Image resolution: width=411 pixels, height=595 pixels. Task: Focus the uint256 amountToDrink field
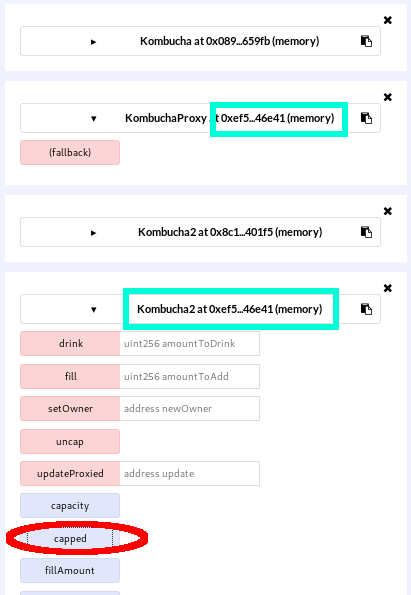[x=190, y=343]
